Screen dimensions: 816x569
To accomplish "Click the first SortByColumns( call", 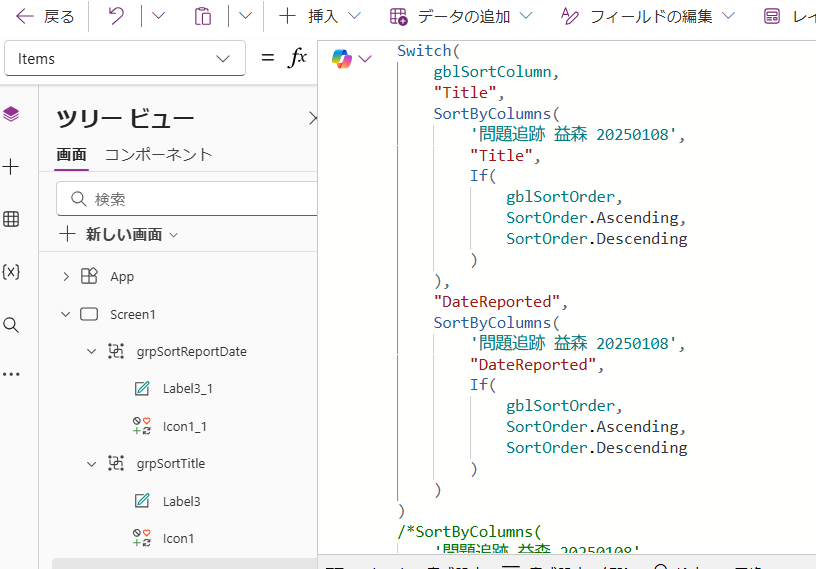I will [x=496, y=113].
